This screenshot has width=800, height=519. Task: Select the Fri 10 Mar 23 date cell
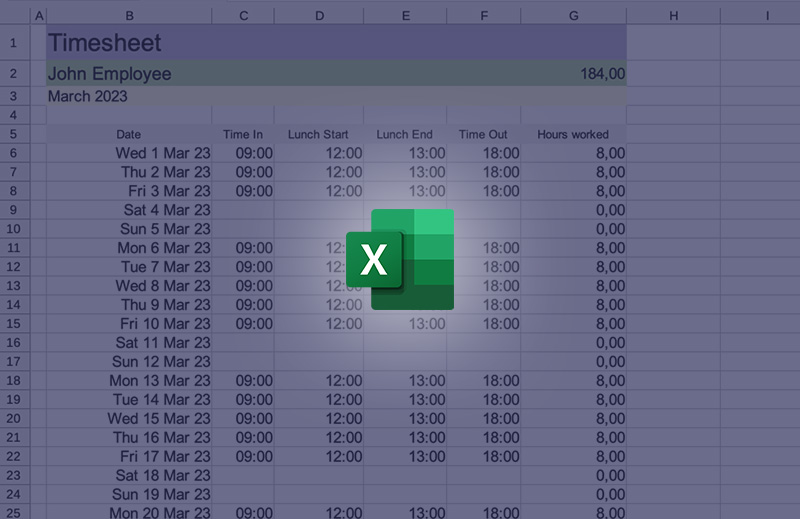[x=129, y=324]
